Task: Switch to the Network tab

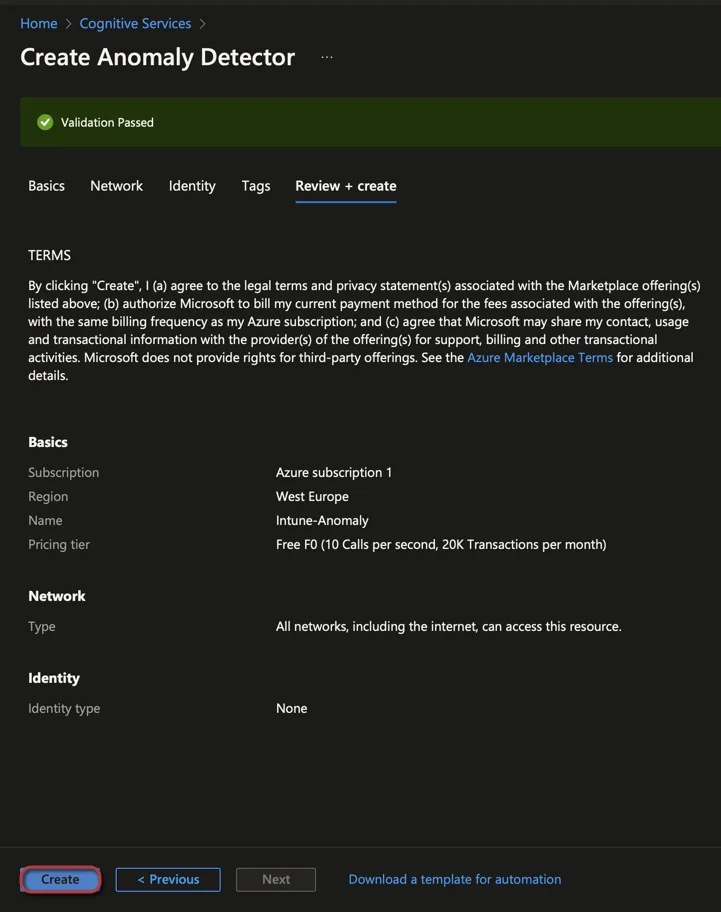Action: click(x=116, y=186)
